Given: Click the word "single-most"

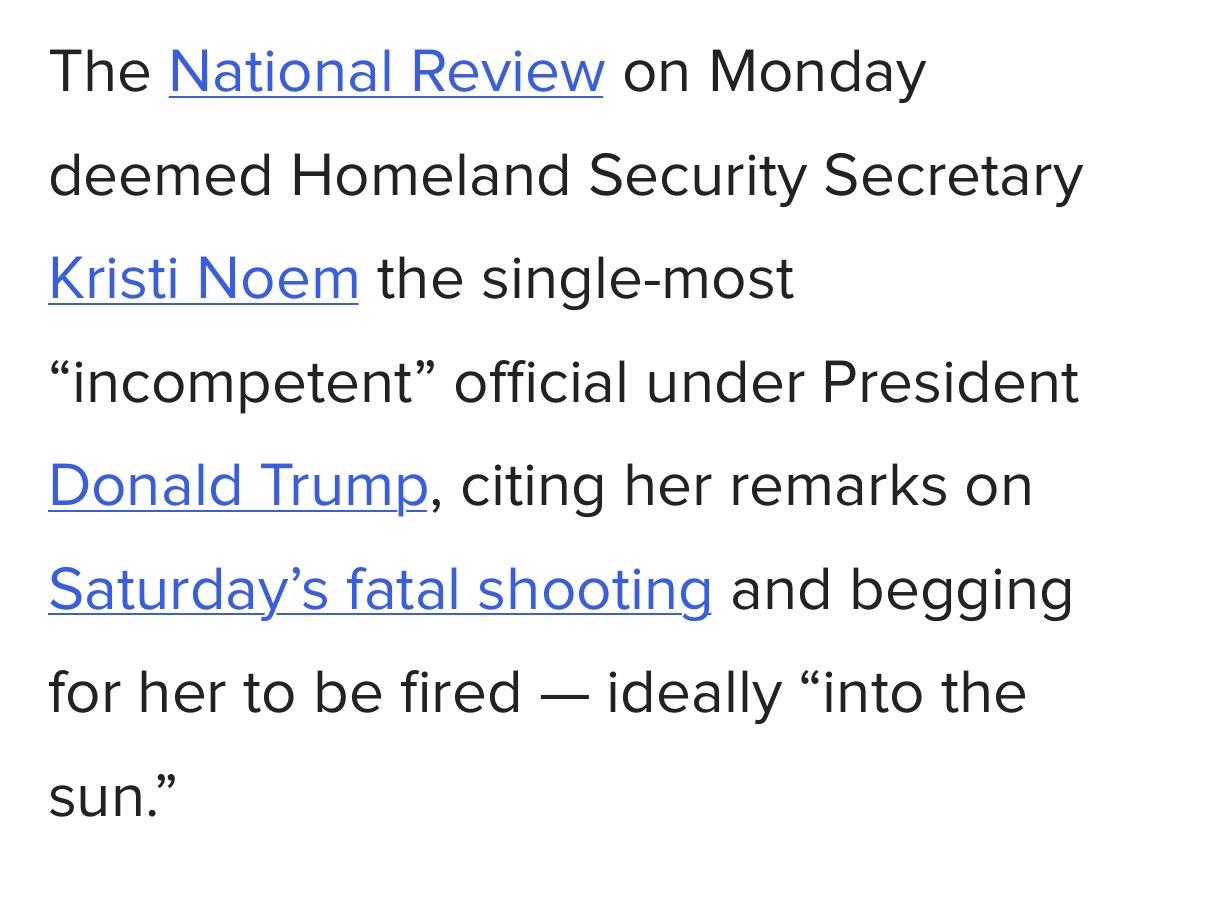Looking at the screenshot, I should (638, 279).
